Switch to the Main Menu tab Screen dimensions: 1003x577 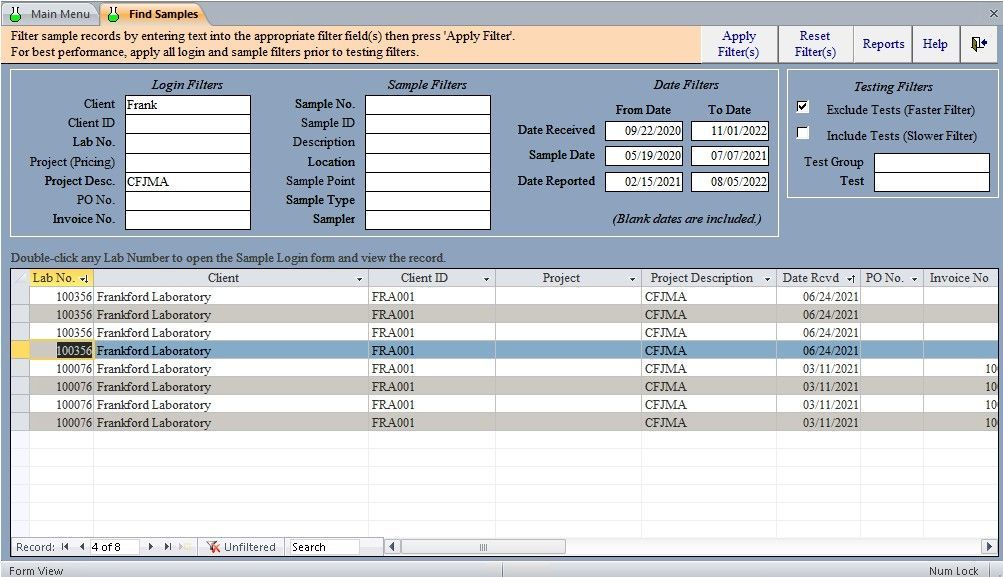tap(50, 14)
